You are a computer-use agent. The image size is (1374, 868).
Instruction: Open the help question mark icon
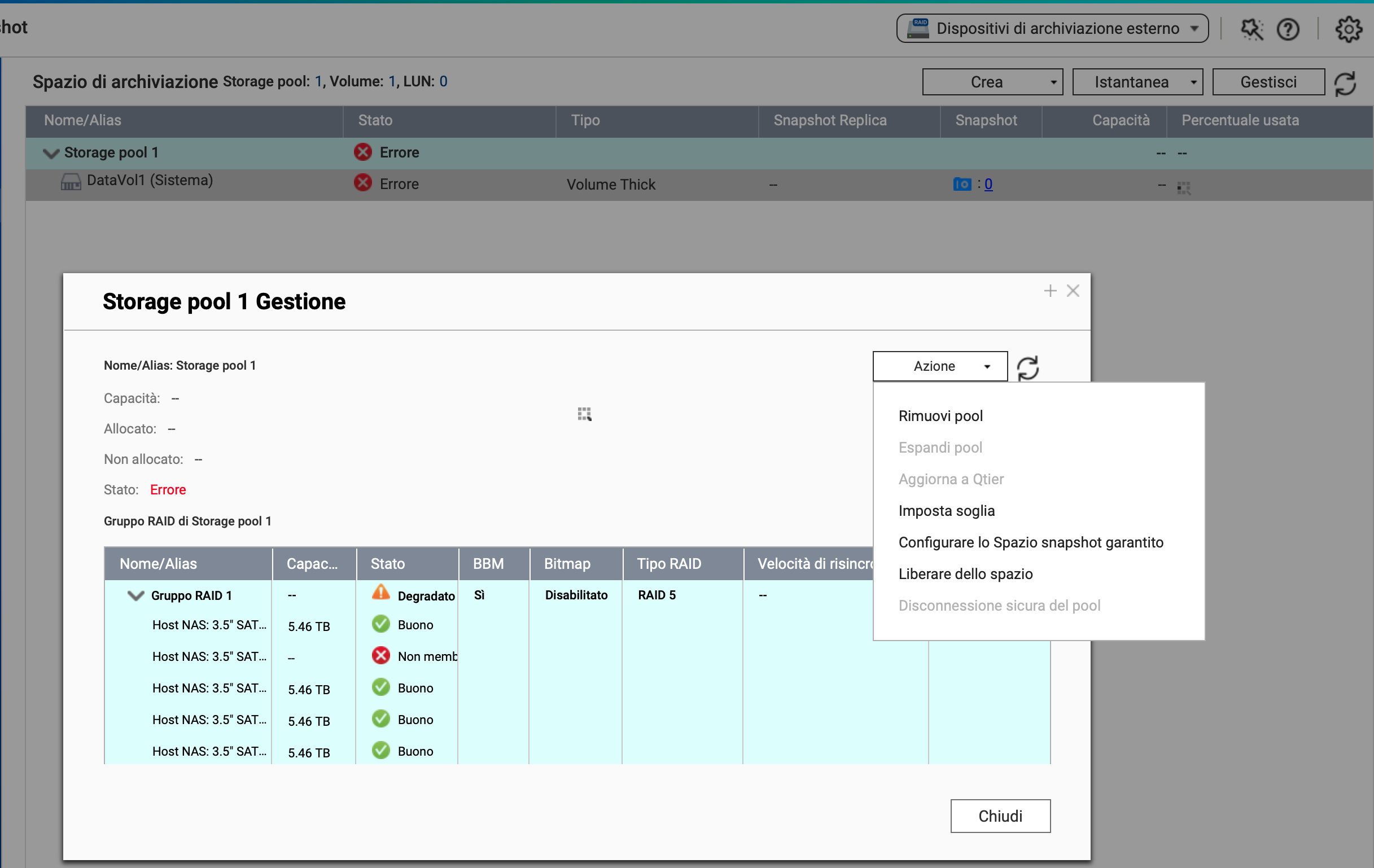(x=1288, y=29)
